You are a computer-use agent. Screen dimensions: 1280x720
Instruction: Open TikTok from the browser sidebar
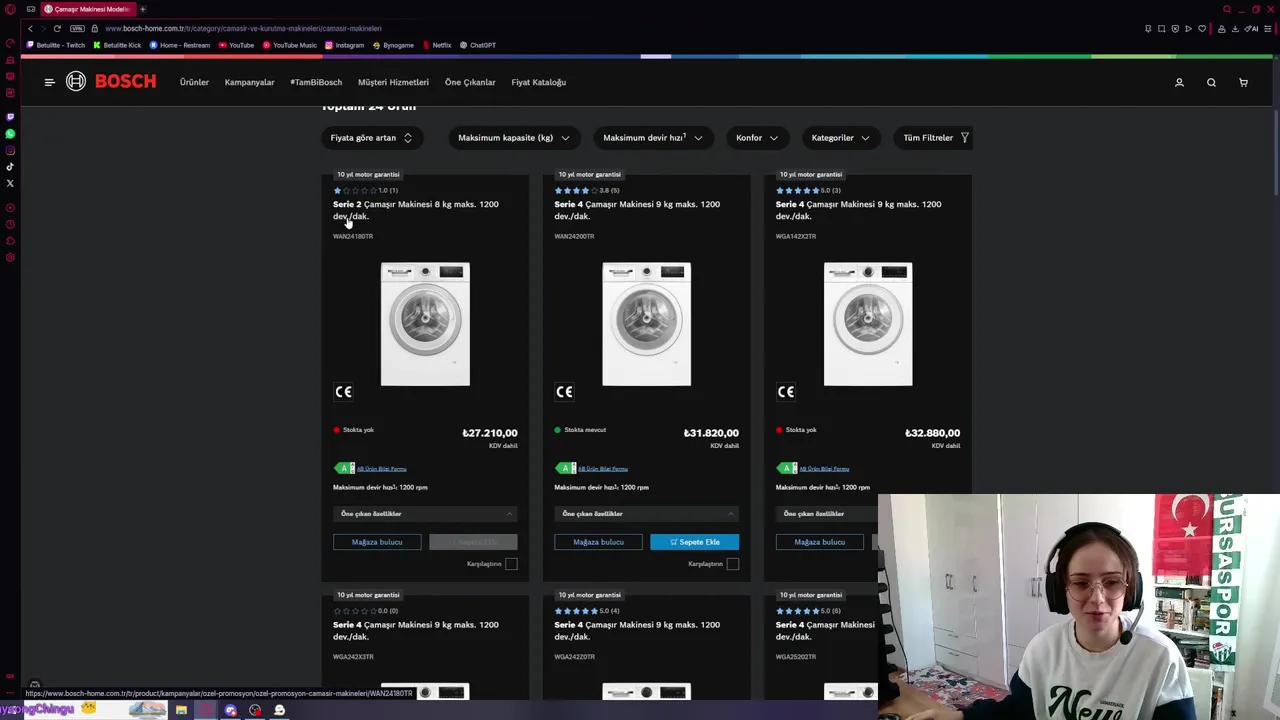pos(10,166)
